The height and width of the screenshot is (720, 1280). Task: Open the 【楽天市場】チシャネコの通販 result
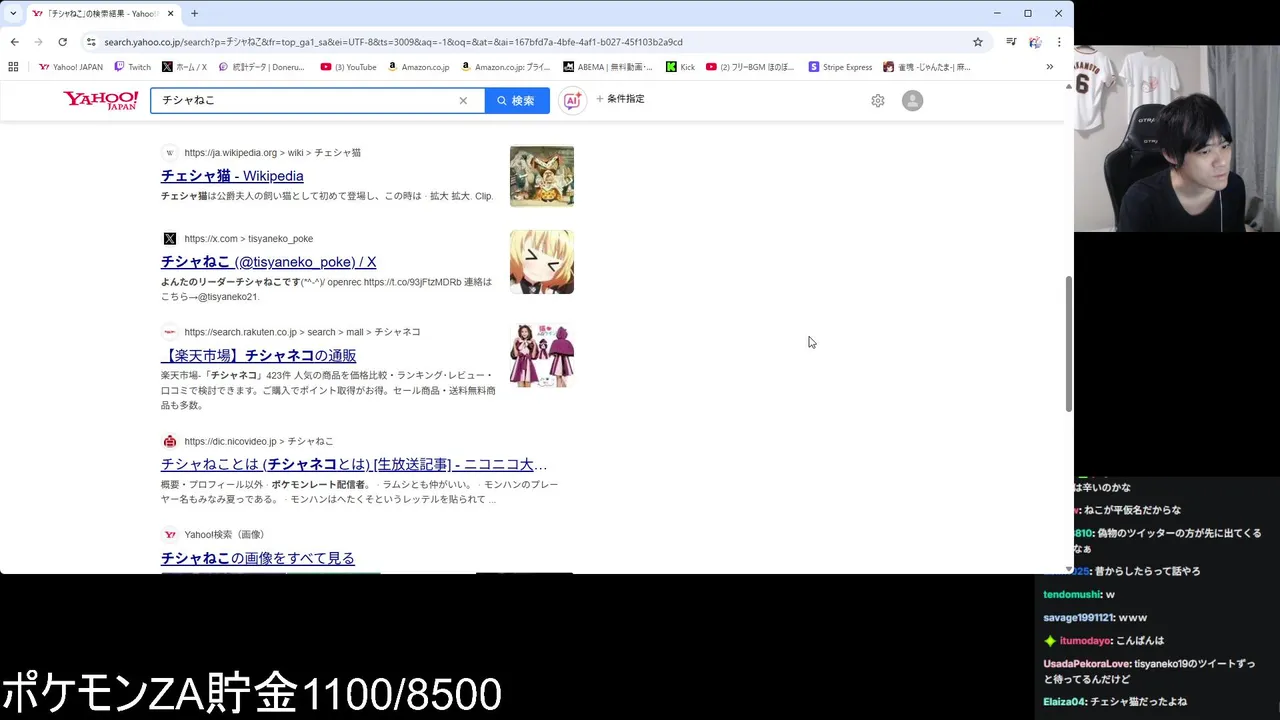click(x=258, y=355)
